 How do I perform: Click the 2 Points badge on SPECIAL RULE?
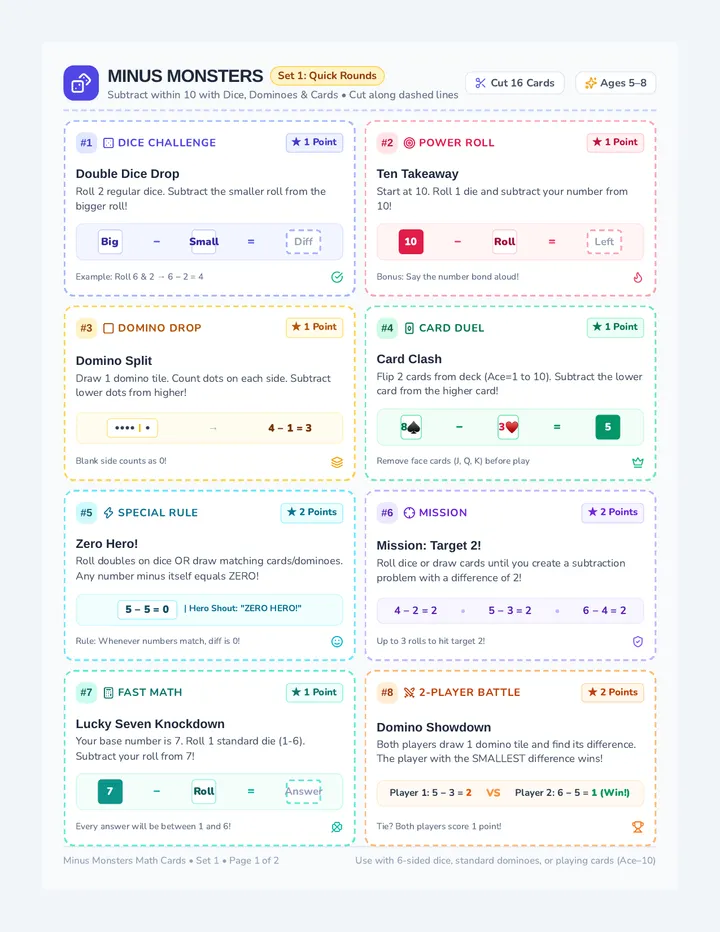pyautogui.click(x=312, y=512)
